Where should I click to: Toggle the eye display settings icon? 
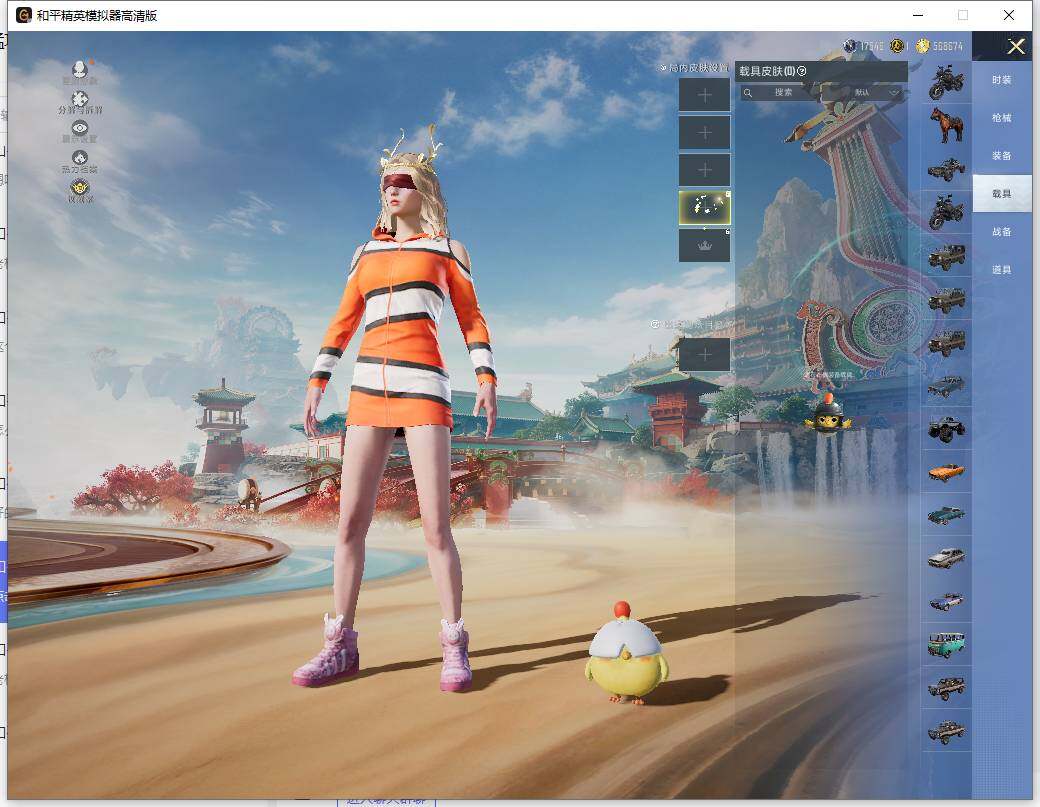tap(80, 131)
